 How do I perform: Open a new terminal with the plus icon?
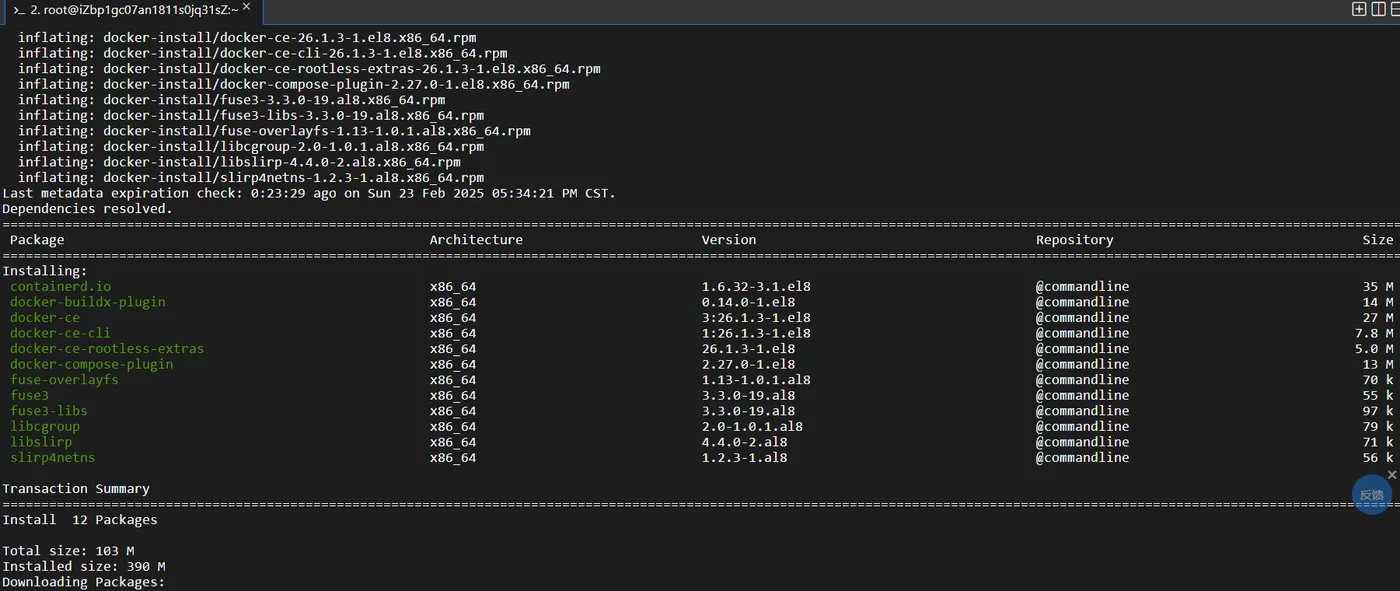pyautogui.click(x=1359, y=9)
